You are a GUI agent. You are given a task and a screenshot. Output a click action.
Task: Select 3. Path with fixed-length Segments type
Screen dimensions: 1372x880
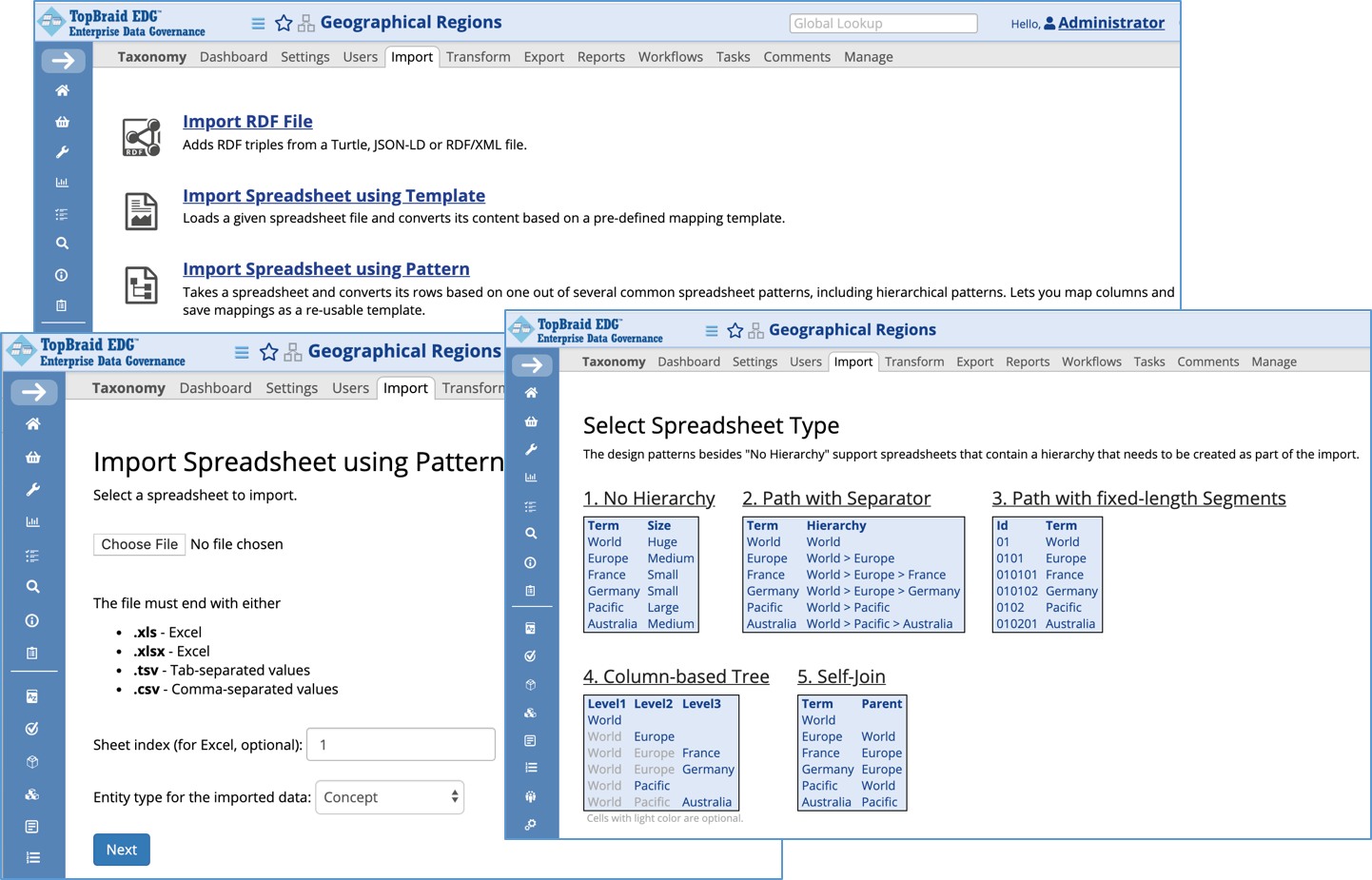(1139, 498)
